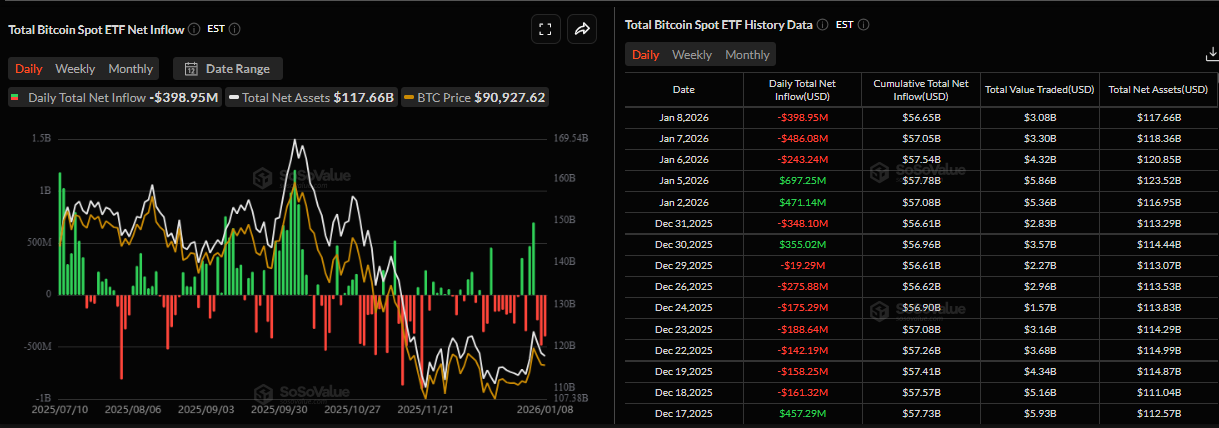This screenshot has width=1219, height=428.
Task: Toggle Daily Total Net Inflow series in legend
Action: 114,98
